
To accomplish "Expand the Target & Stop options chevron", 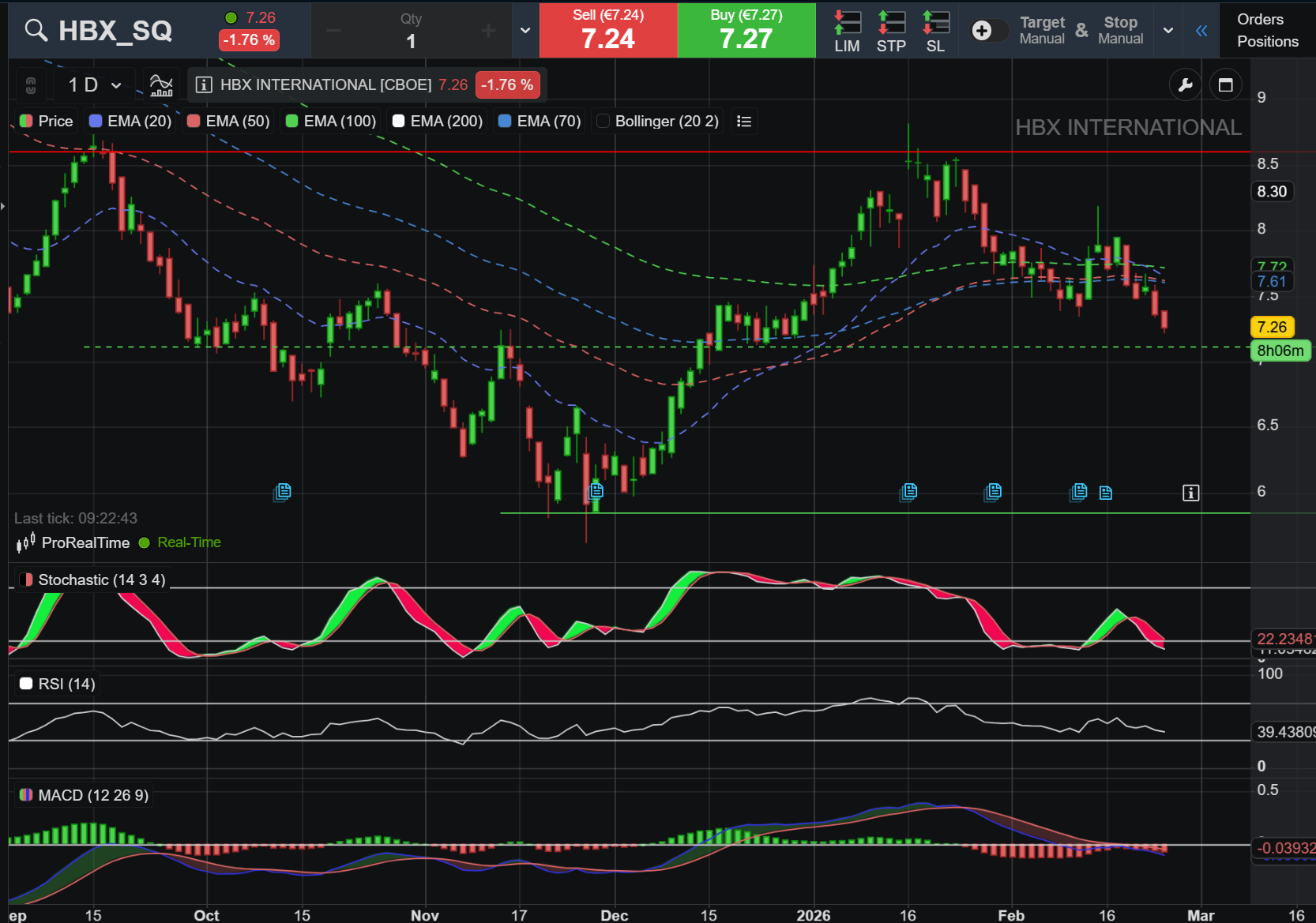I will coord(1168,30).
